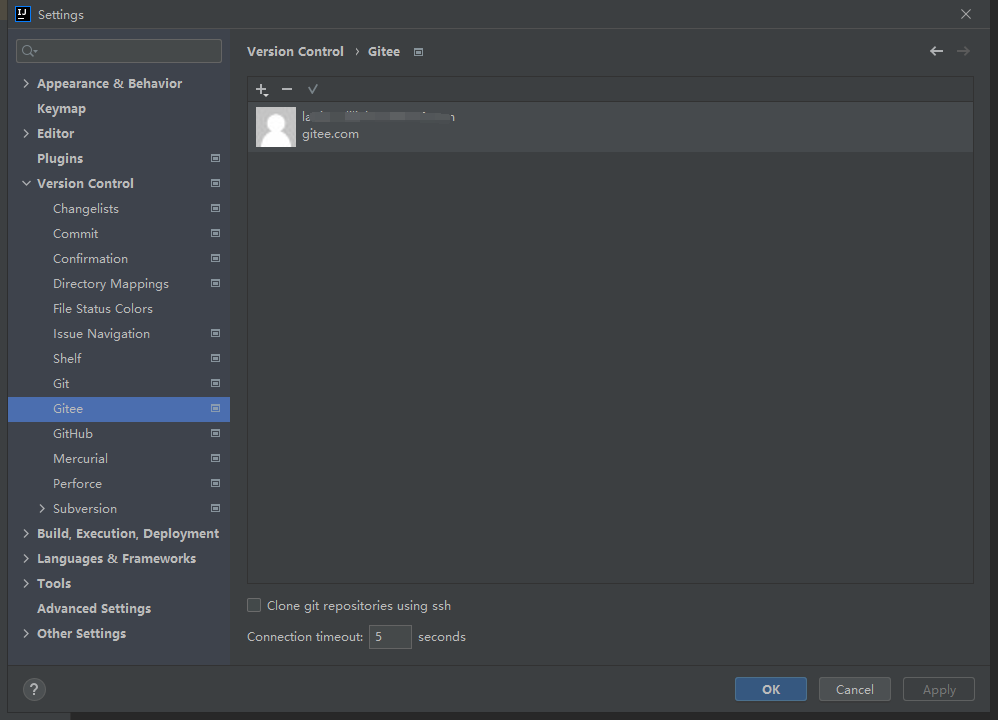
Task: Enable Clone git repositories using ssh
Action: [x=254, y=605]
